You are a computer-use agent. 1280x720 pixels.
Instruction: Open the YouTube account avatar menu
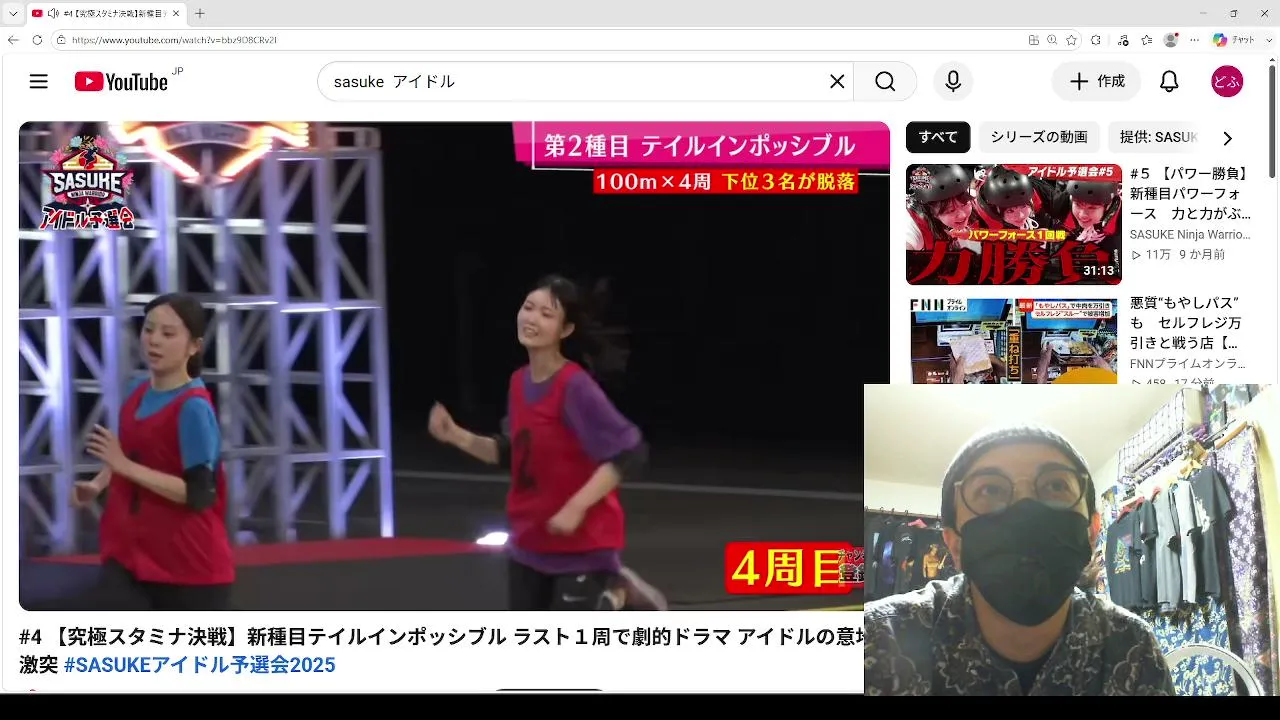(x=1227, y=82)
